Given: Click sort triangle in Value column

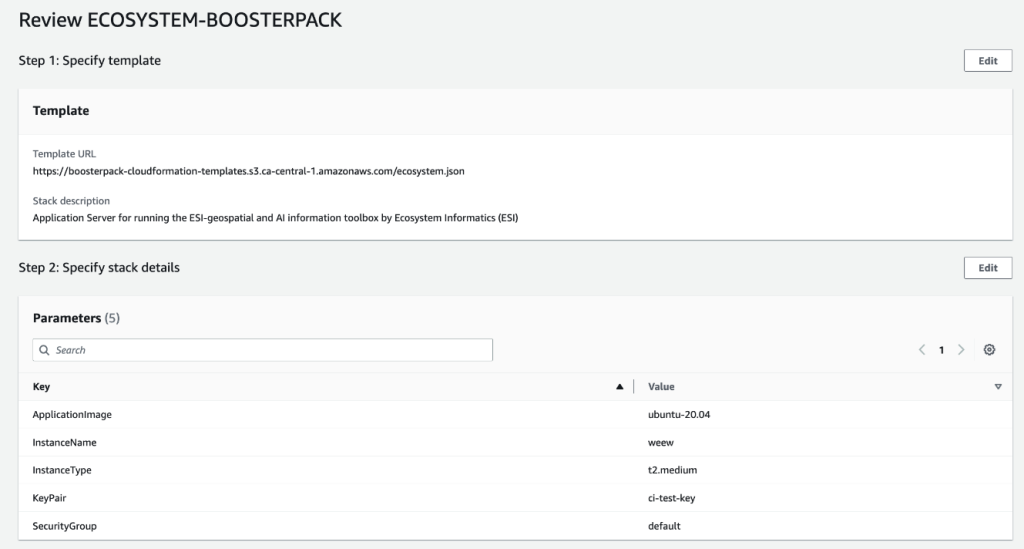Looking at the screenshot, I should pyautogui.click(x=998, y=386).
